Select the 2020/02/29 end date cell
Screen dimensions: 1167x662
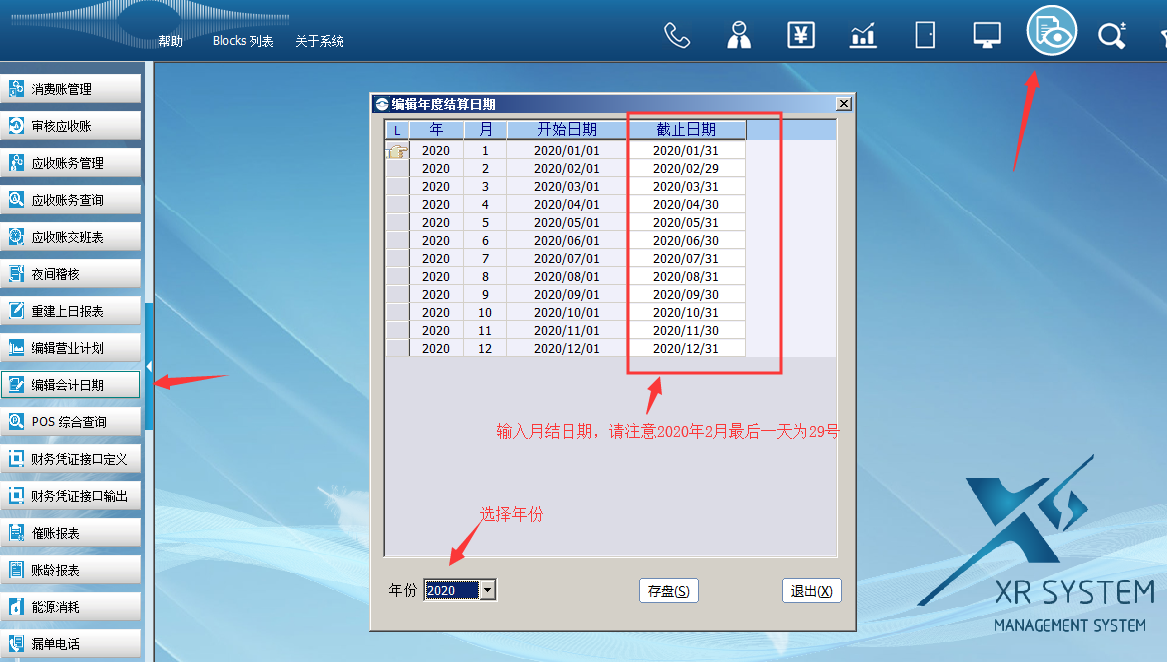pos(686,169)
